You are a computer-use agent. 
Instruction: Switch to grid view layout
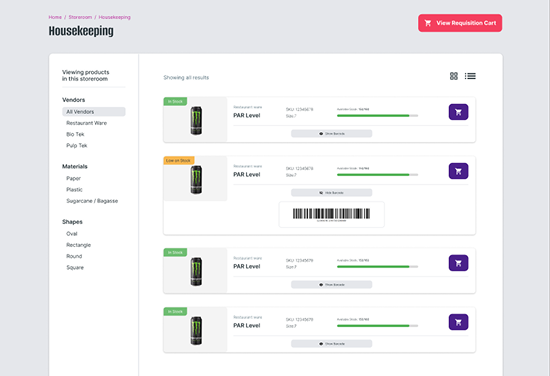click(x=454, y=76)
